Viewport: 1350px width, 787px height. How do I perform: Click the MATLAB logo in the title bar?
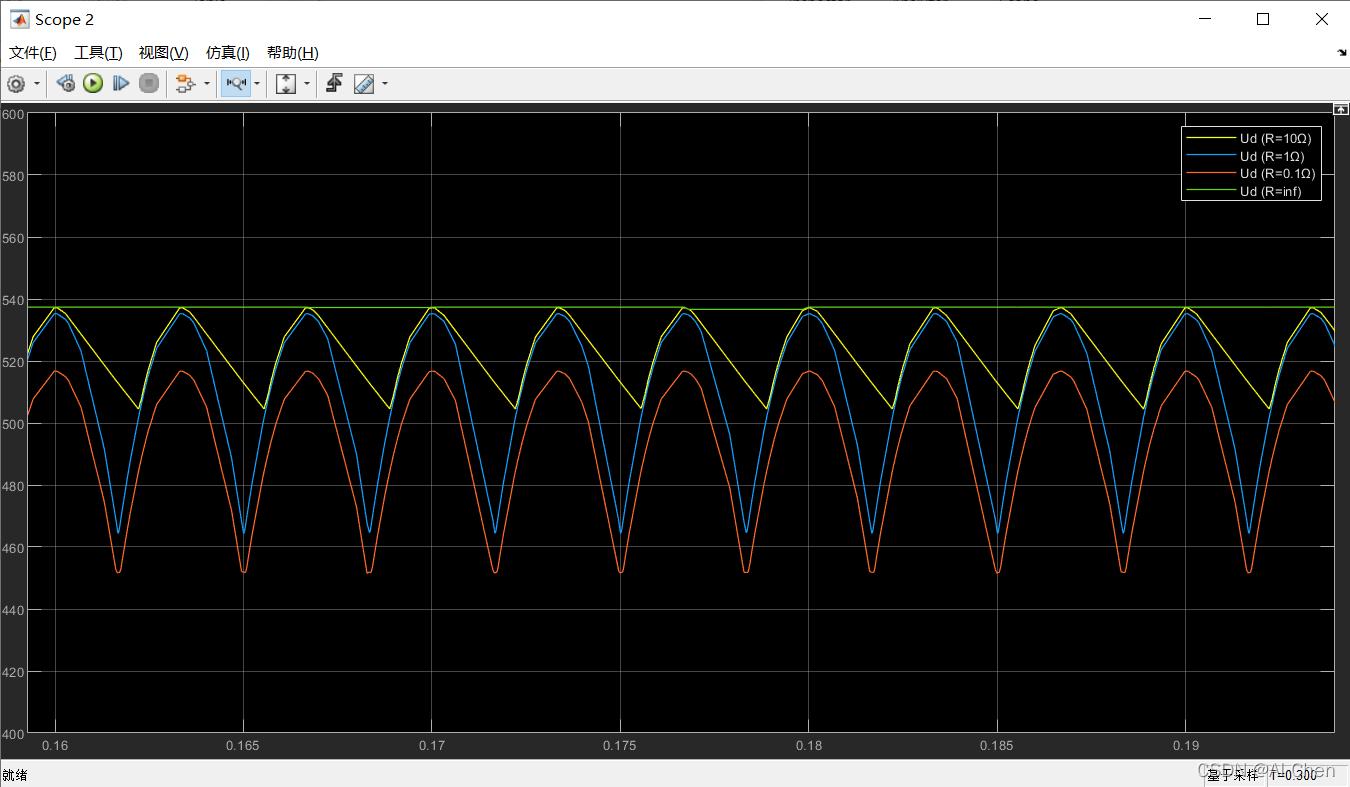coord(19,19)
